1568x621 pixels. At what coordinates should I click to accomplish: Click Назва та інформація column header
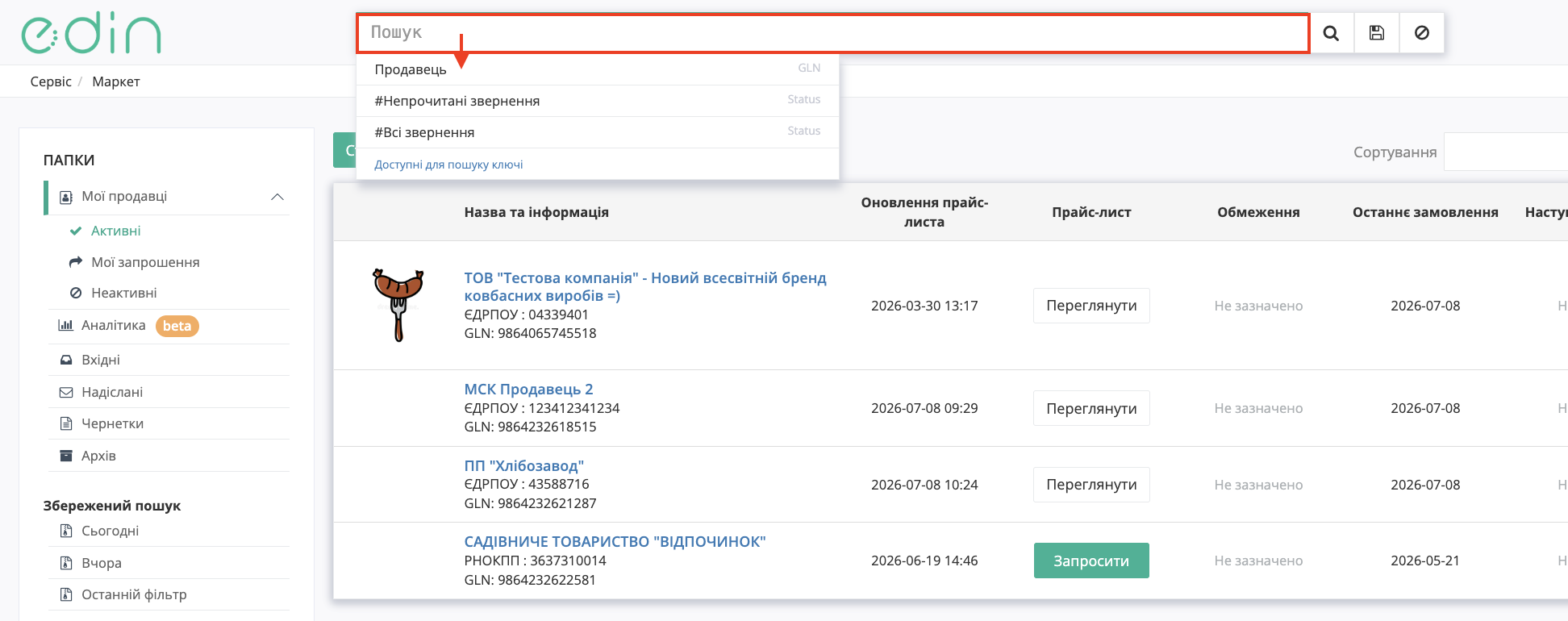[536, 212]
